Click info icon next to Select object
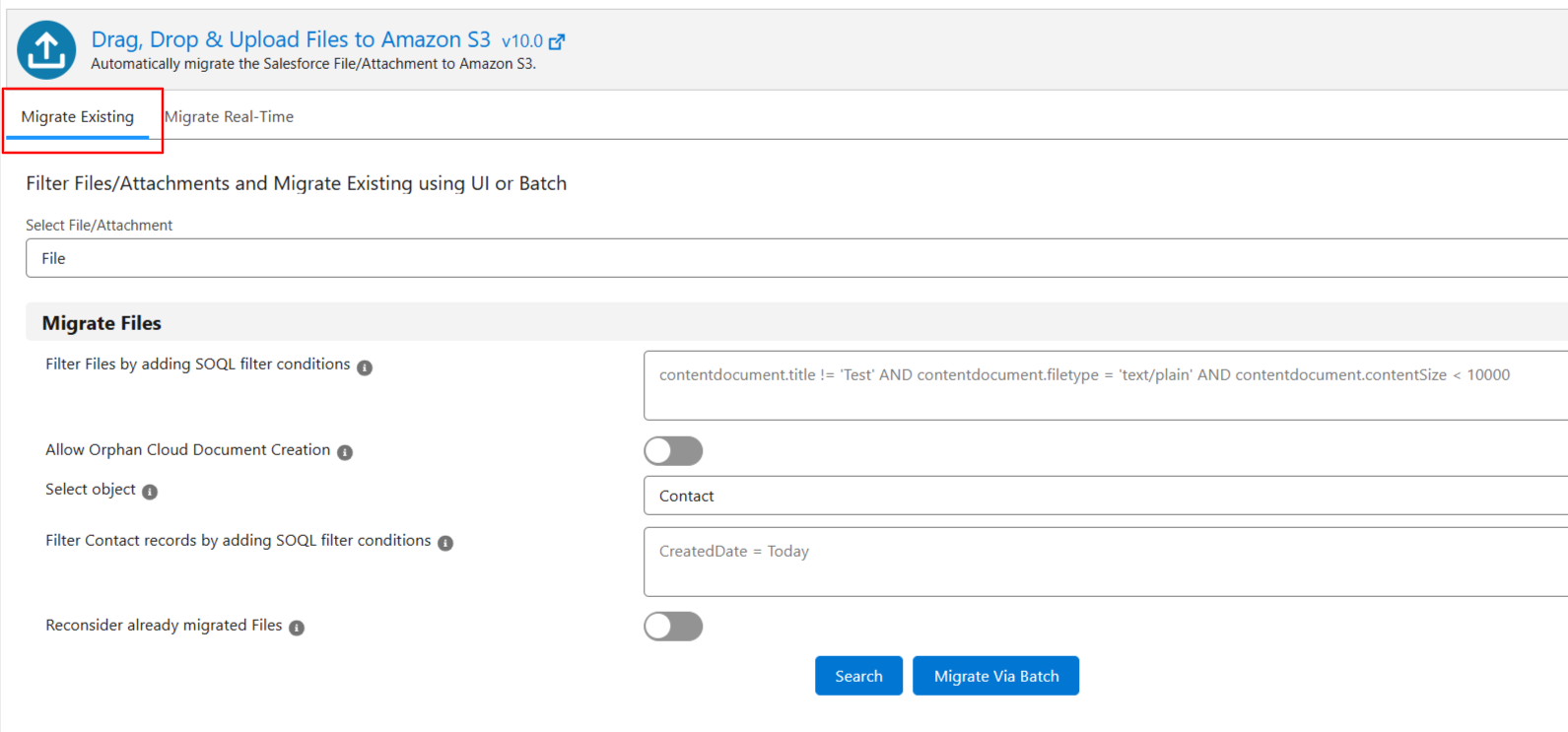The image size is (1568, 732). tap(150, 492)
